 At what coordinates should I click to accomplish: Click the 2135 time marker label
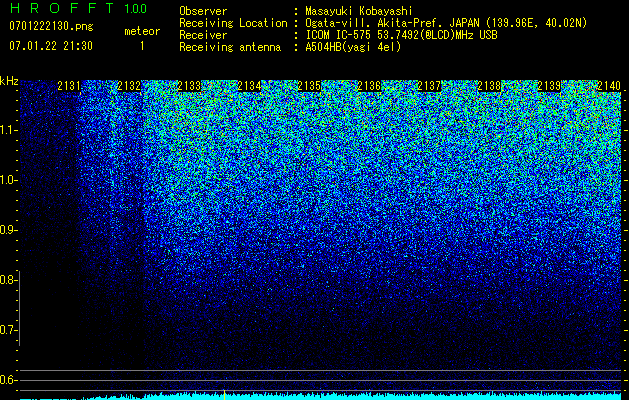click(x=309, y=86)
